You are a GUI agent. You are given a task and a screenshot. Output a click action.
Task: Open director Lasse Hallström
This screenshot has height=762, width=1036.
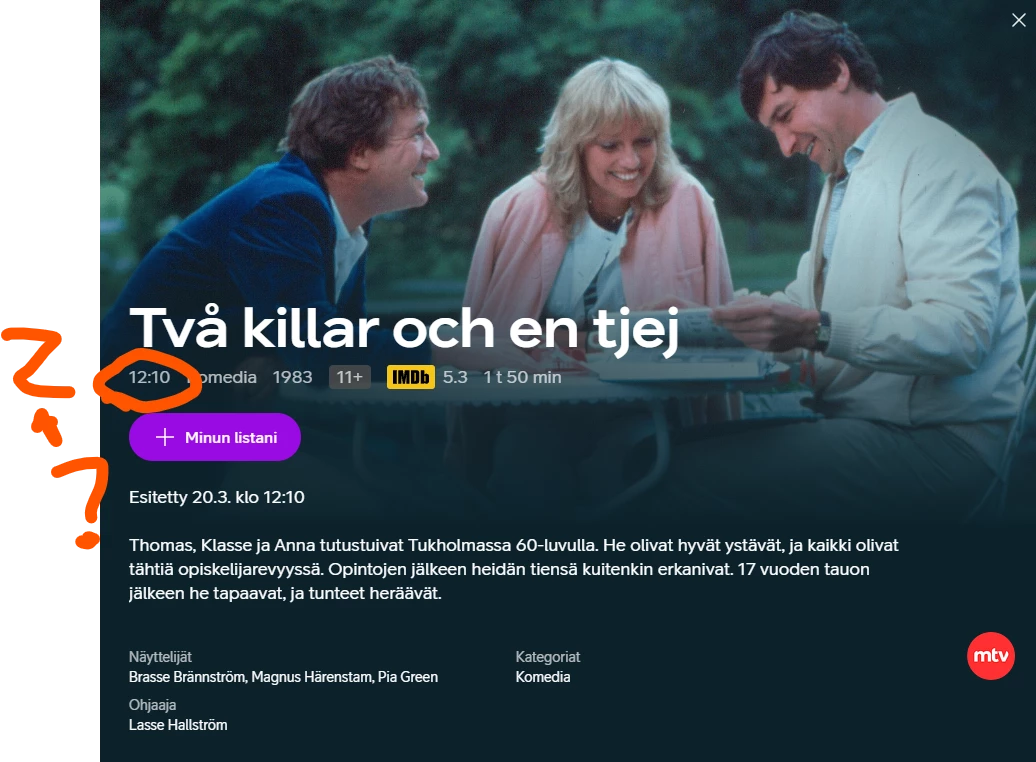tap(178, 725)
